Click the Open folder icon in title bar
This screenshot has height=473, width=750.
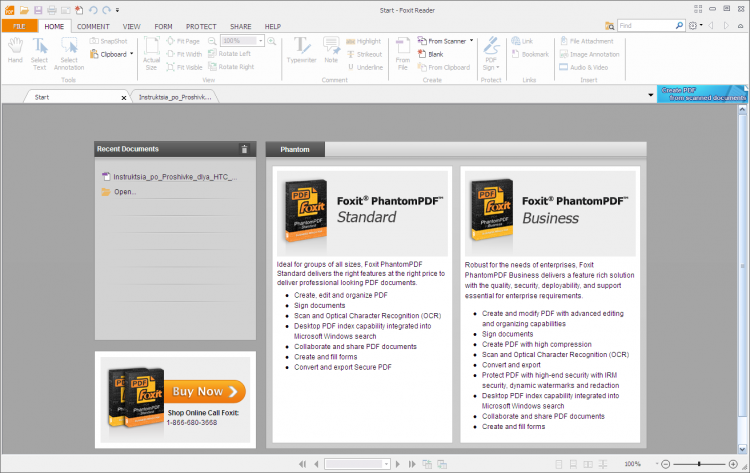(x=24, y=10)
